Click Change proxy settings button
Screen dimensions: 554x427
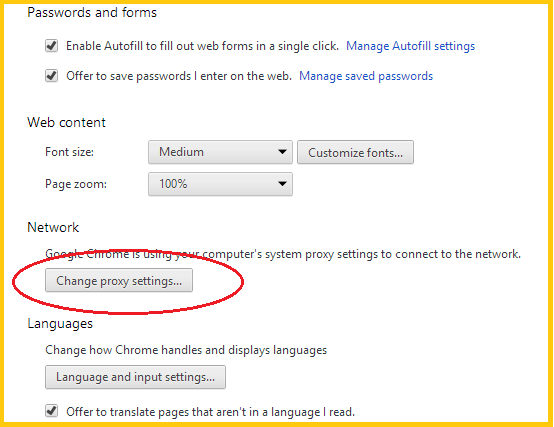point(119,280)
